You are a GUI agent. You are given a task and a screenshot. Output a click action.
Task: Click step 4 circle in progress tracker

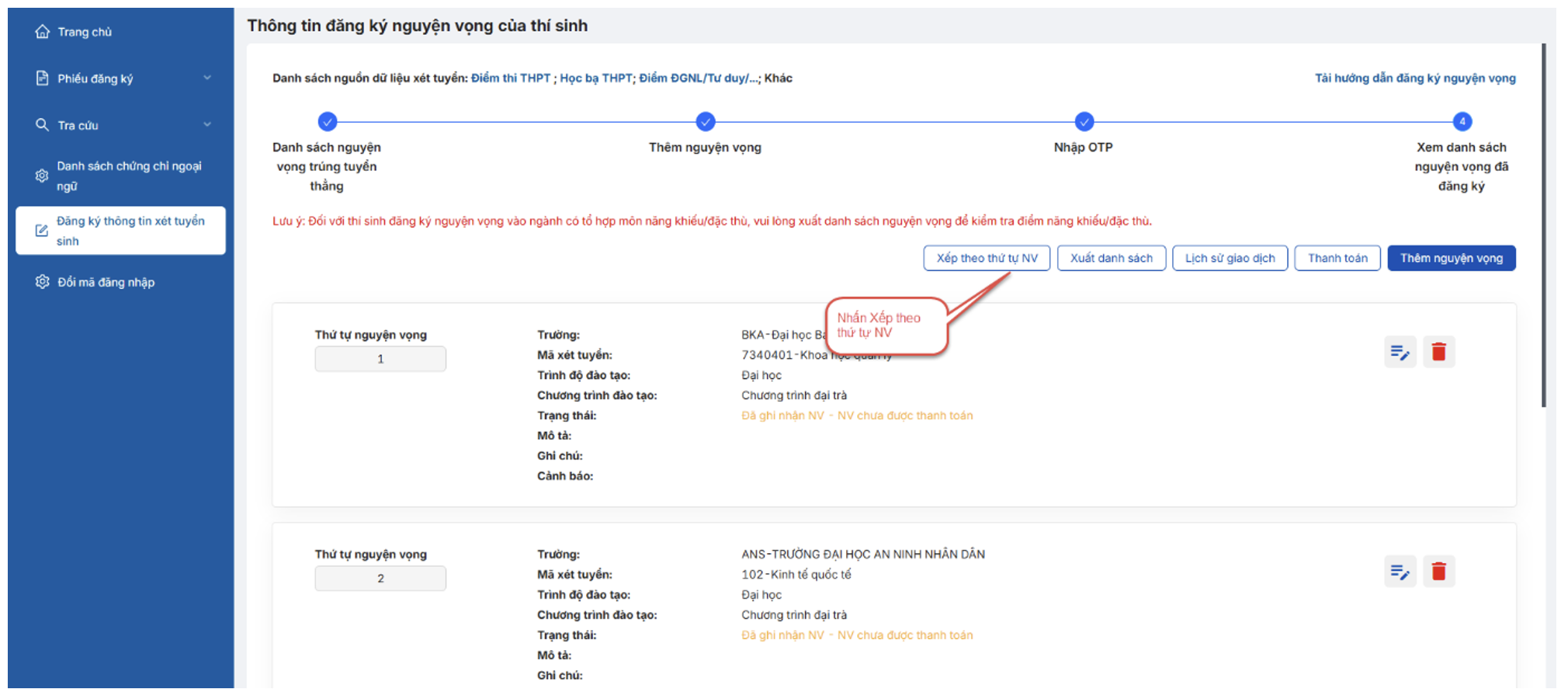[1462, 122]
